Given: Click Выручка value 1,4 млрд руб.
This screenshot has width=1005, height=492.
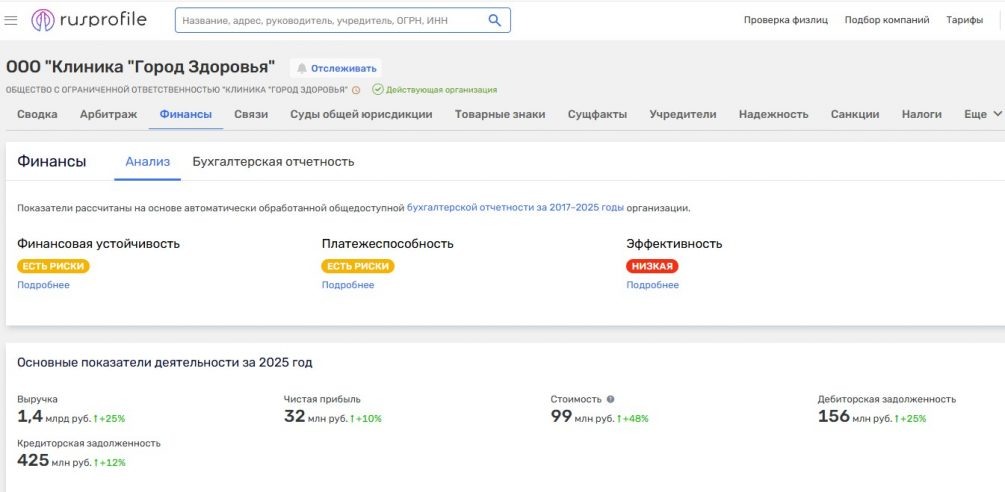Looking at the screenshot, I should pyautogui.click(x=54, y=417).
